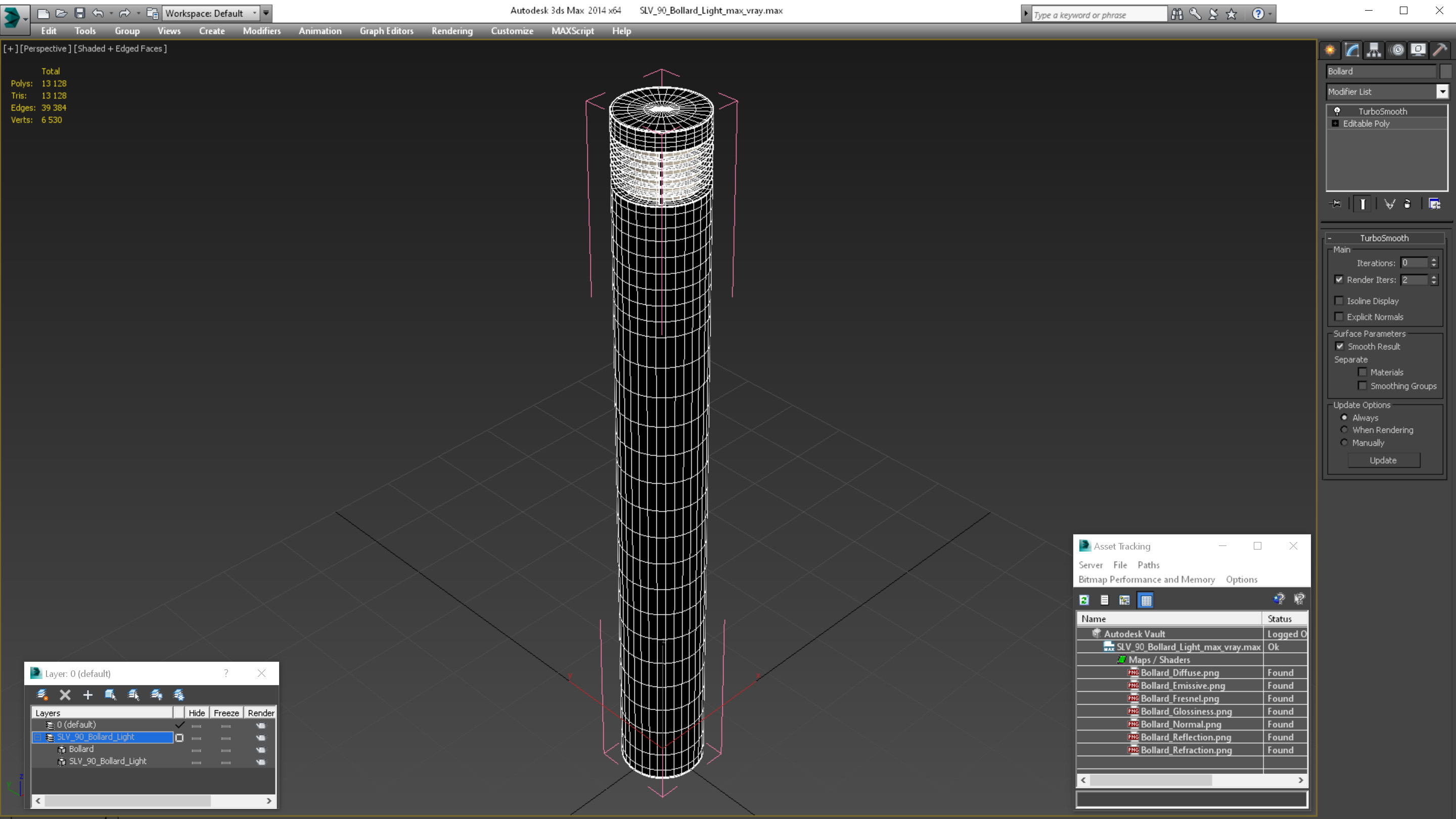
Task: Open the Motion command panel tab
Action: (x=1397, y=50)
